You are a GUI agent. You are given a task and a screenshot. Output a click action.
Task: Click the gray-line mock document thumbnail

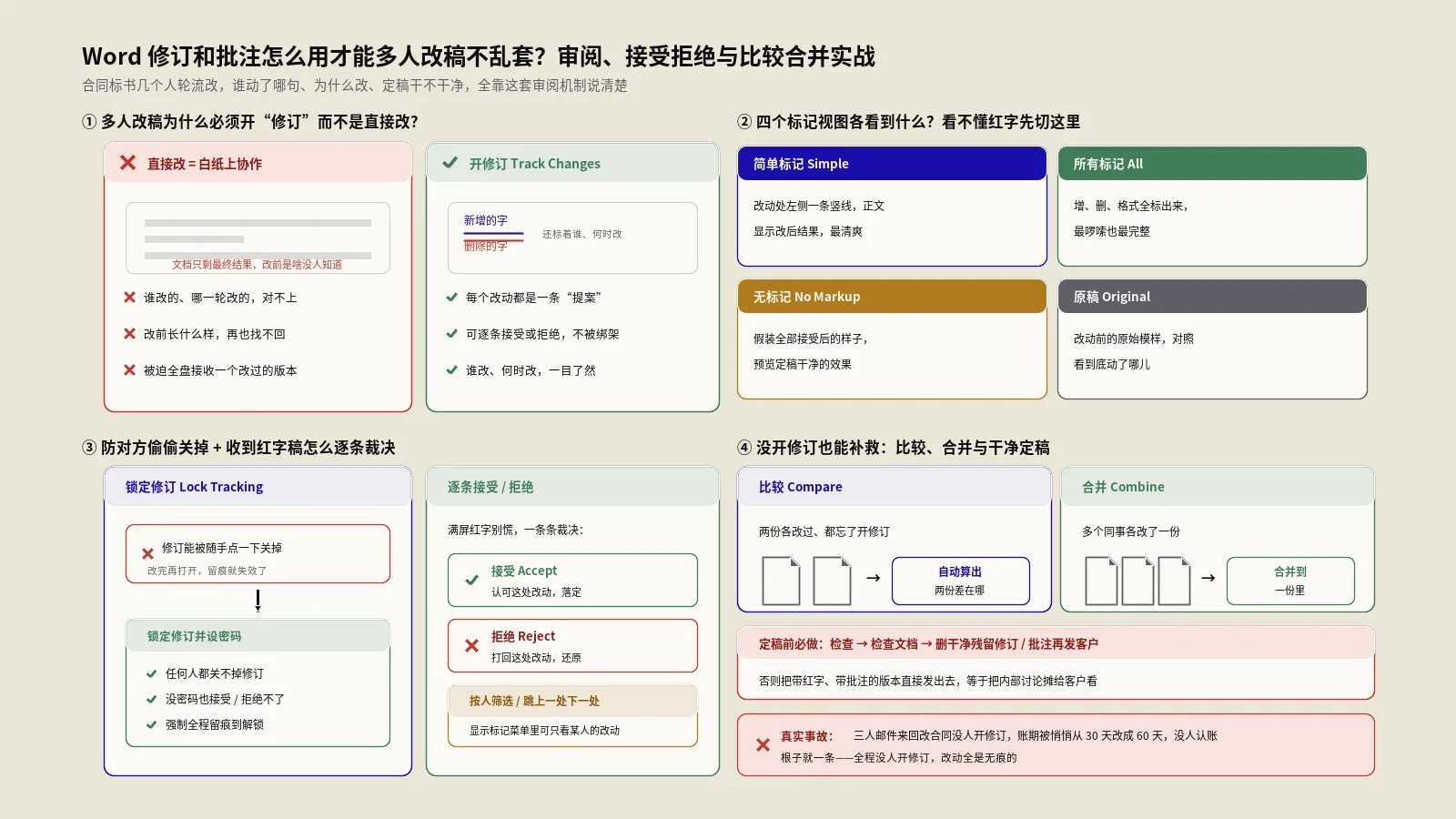coord(258,238)
